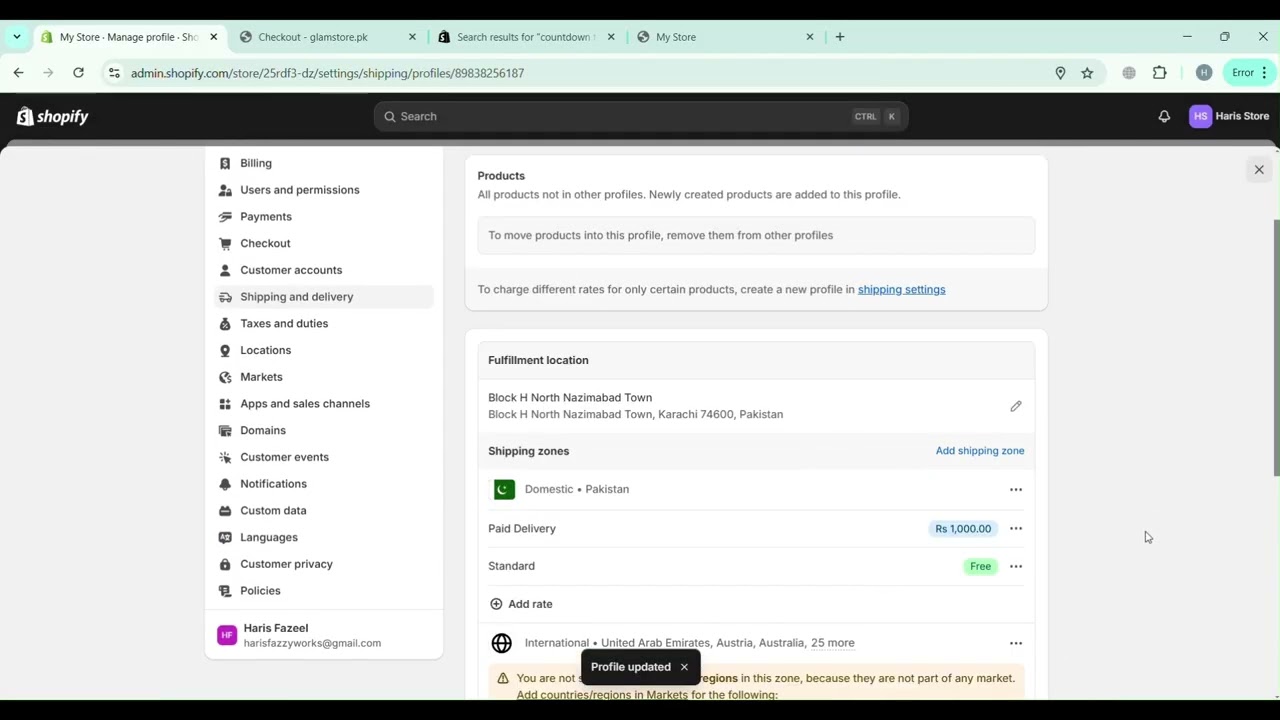The image size is (1280, 720).
Task: Open Standard rate options menu
Action: pyautogui.click(x=1016, y=567)
